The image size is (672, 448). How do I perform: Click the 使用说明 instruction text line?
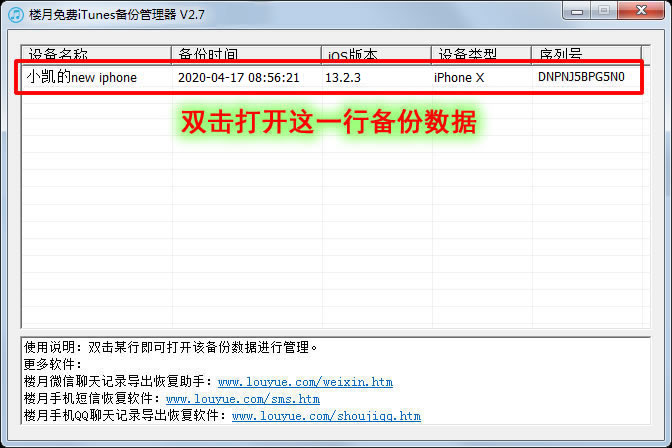tap(171, 347)
